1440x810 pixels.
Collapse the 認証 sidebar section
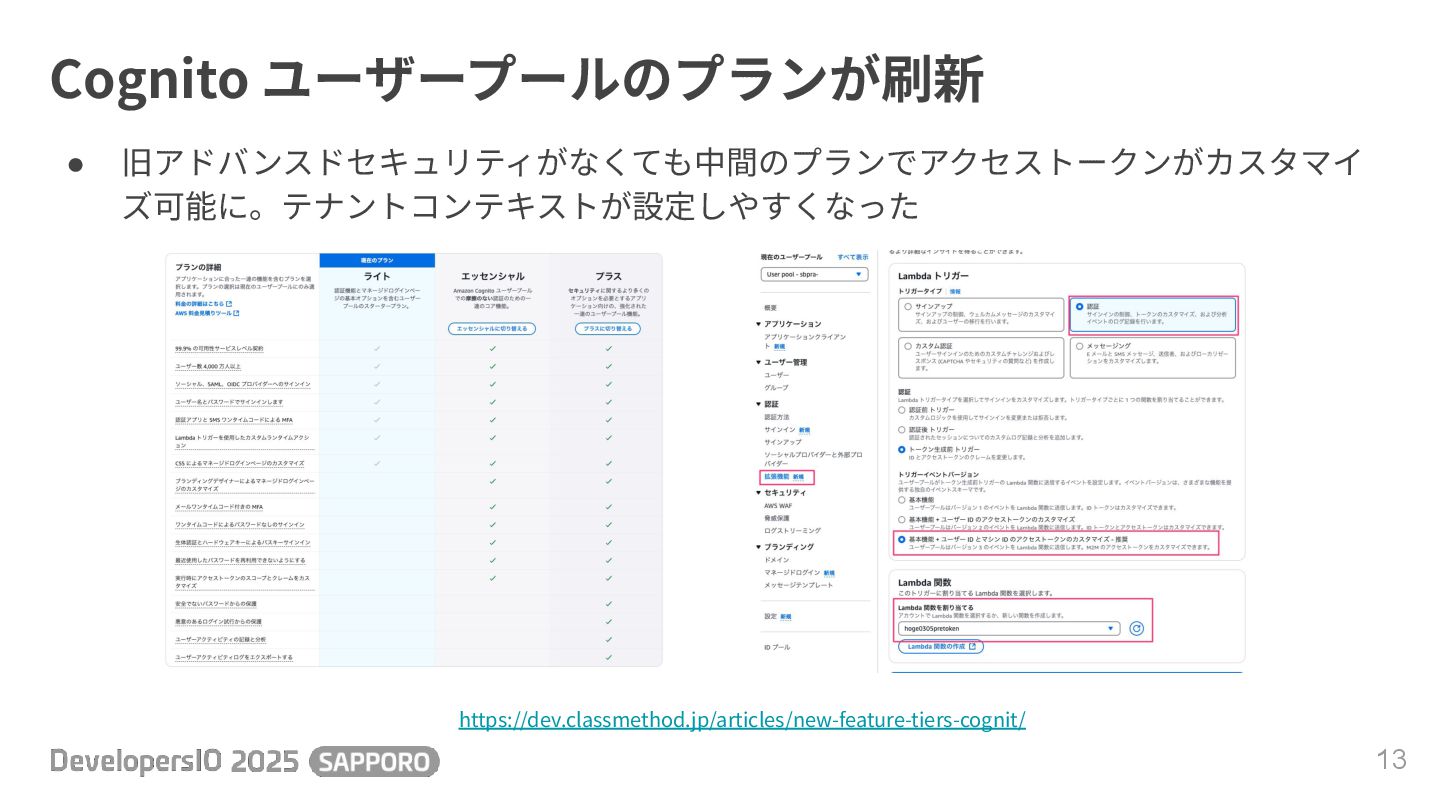(x=758, y=404)
